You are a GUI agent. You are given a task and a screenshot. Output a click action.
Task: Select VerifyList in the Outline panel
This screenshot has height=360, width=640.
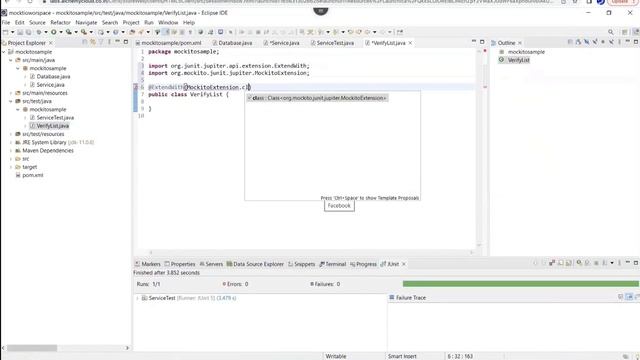[518, 60]
